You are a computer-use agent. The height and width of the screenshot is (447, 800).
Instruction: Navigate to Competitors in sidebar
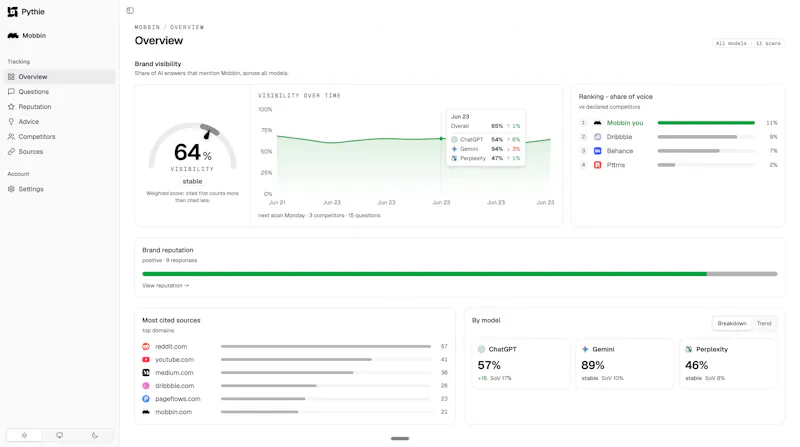60,137
